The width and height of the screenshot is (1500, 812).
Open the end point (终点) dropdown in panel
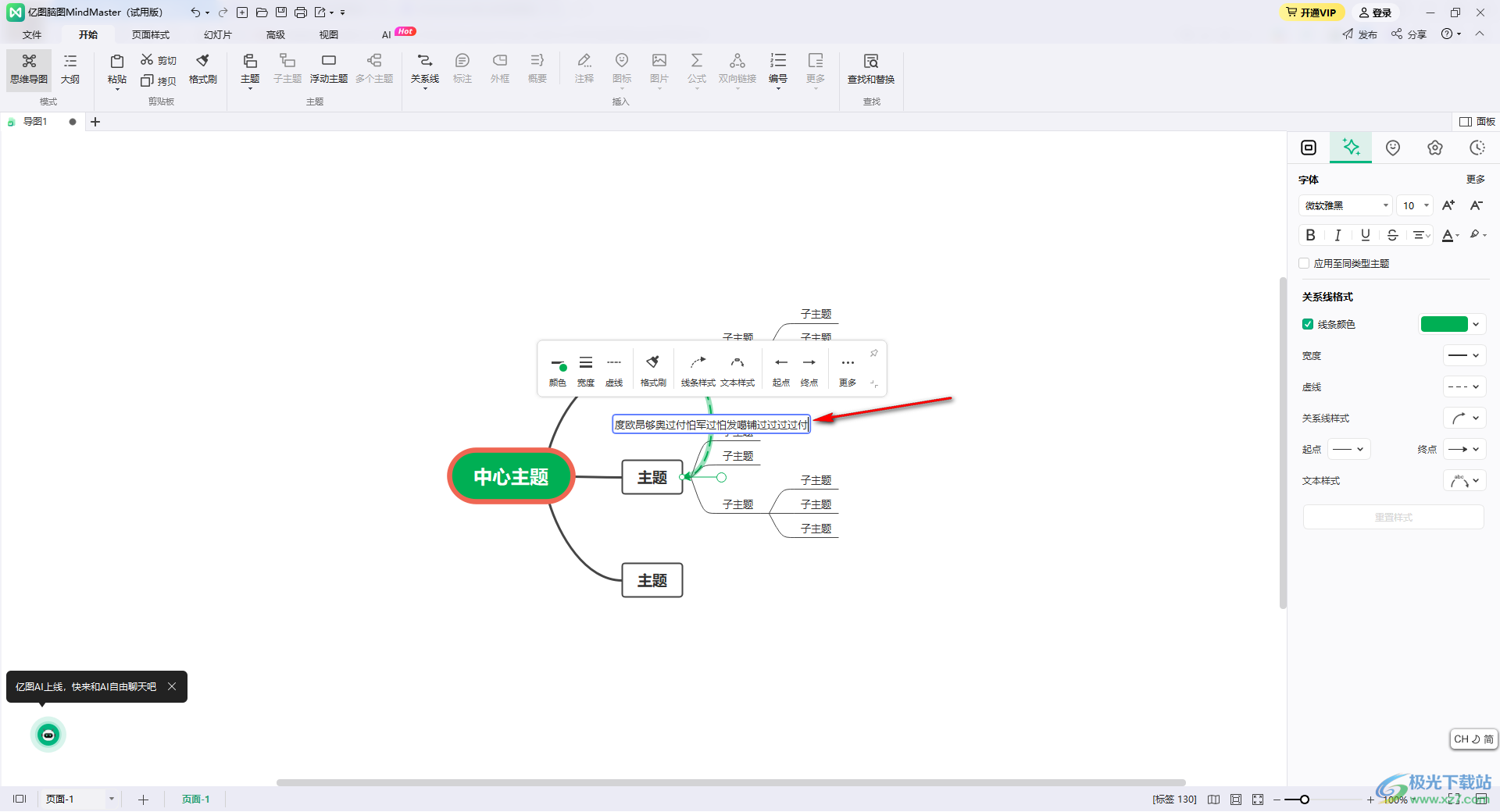point(1464,449)
